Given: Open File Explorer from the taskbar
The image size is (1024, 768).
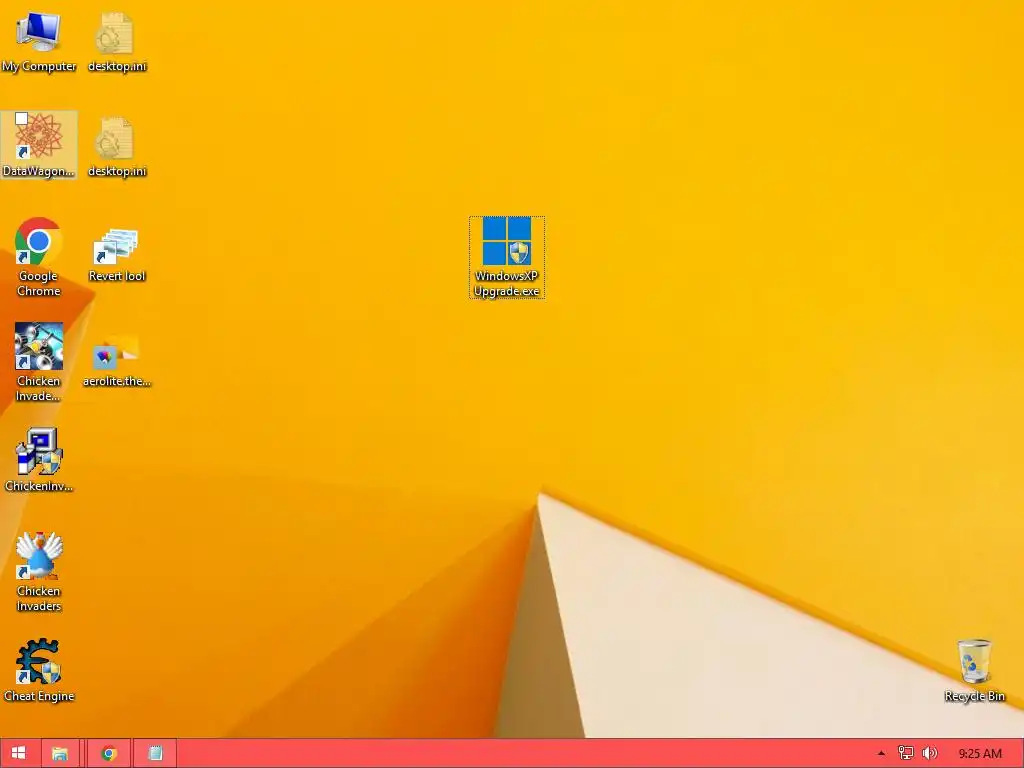Looking at the screenshot, I should [x=60, y=753].
